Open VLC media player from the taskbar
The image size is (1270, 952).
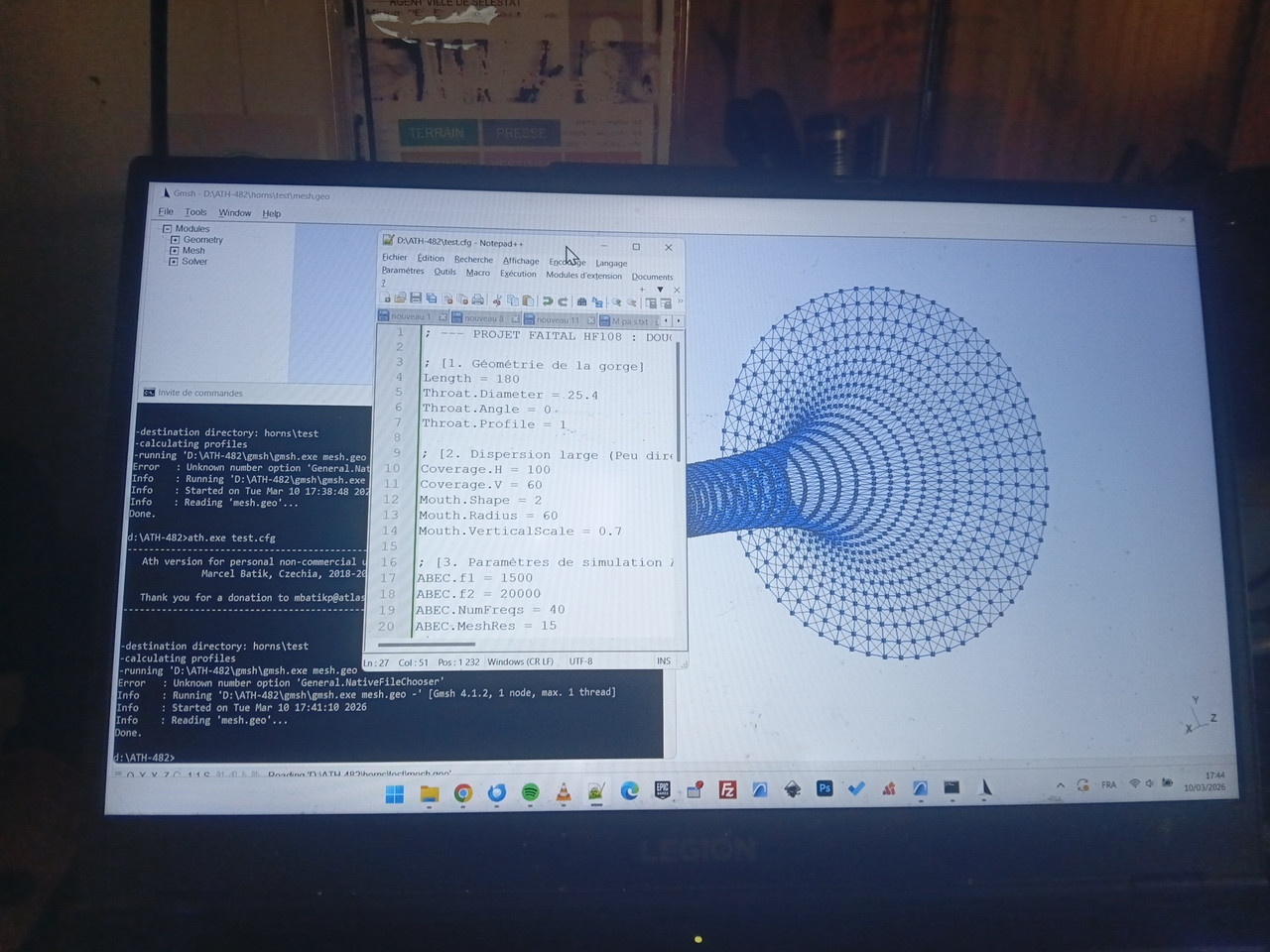[x=564, y=792]
